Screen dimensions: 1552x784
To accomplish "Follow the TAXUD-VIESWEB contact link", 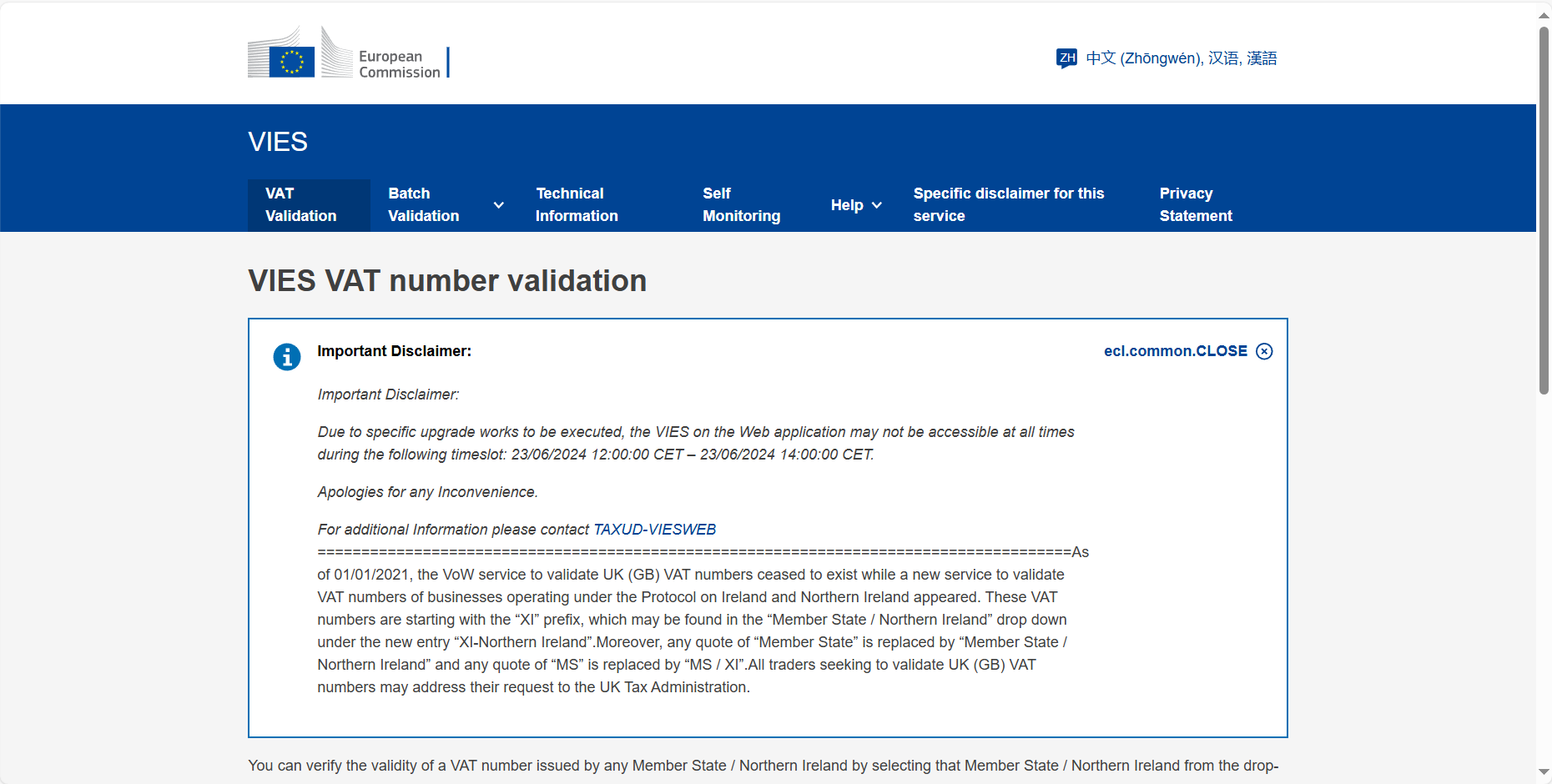I will click(x=655, y=530).
